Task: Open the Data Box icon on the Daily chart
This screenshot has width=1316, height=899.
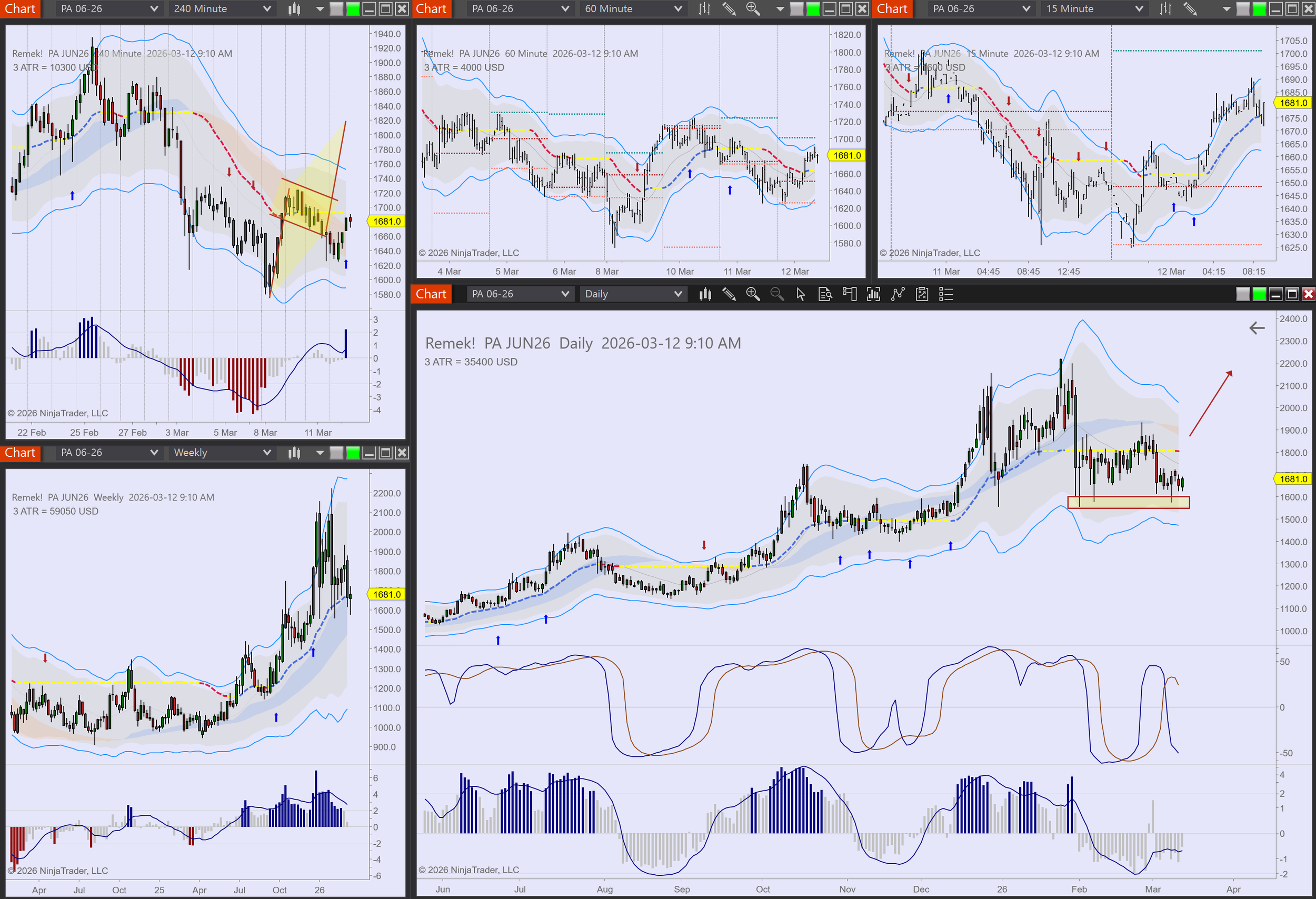Action: pos(825,294)
